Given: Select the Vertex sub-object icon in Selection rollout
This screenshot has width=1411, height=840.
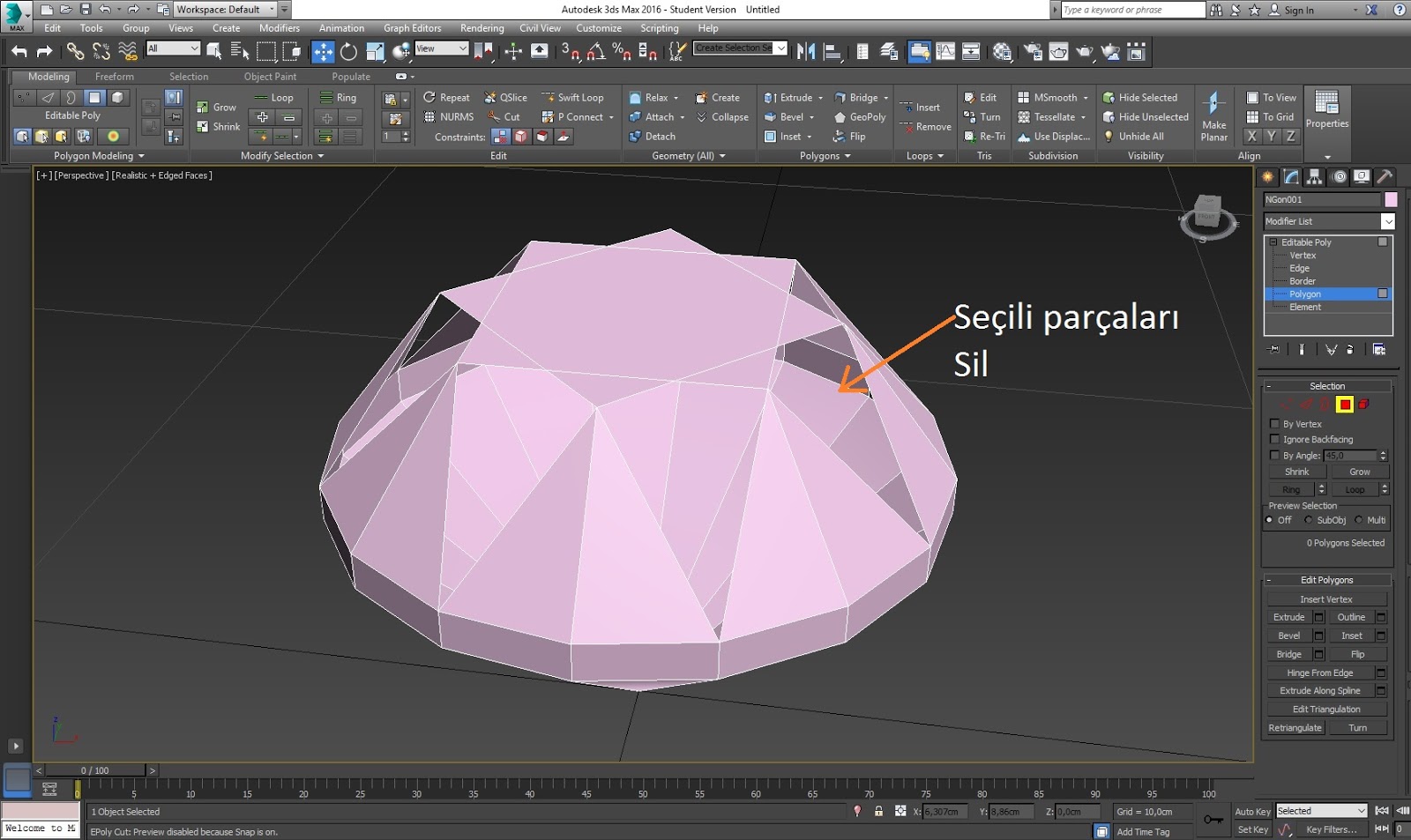Looking at the screenshot, I should pyautogui.click(x=1286, y=405).
